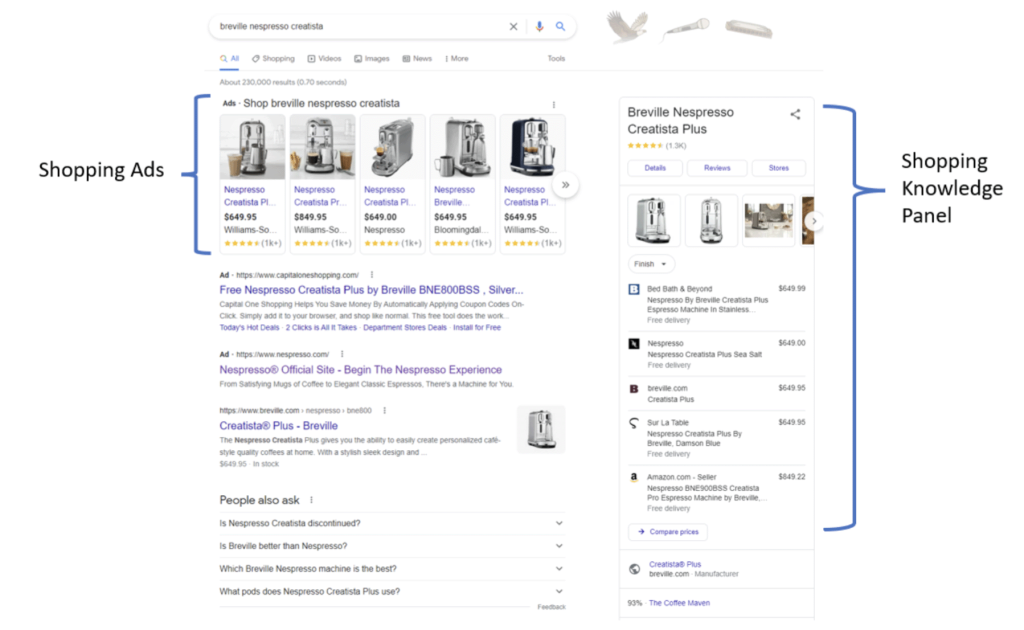Image resolution: width=1024 pixels, height=630 pixels.
Task: Click the Nespresso store logo in price list
Action: [633, 343]
